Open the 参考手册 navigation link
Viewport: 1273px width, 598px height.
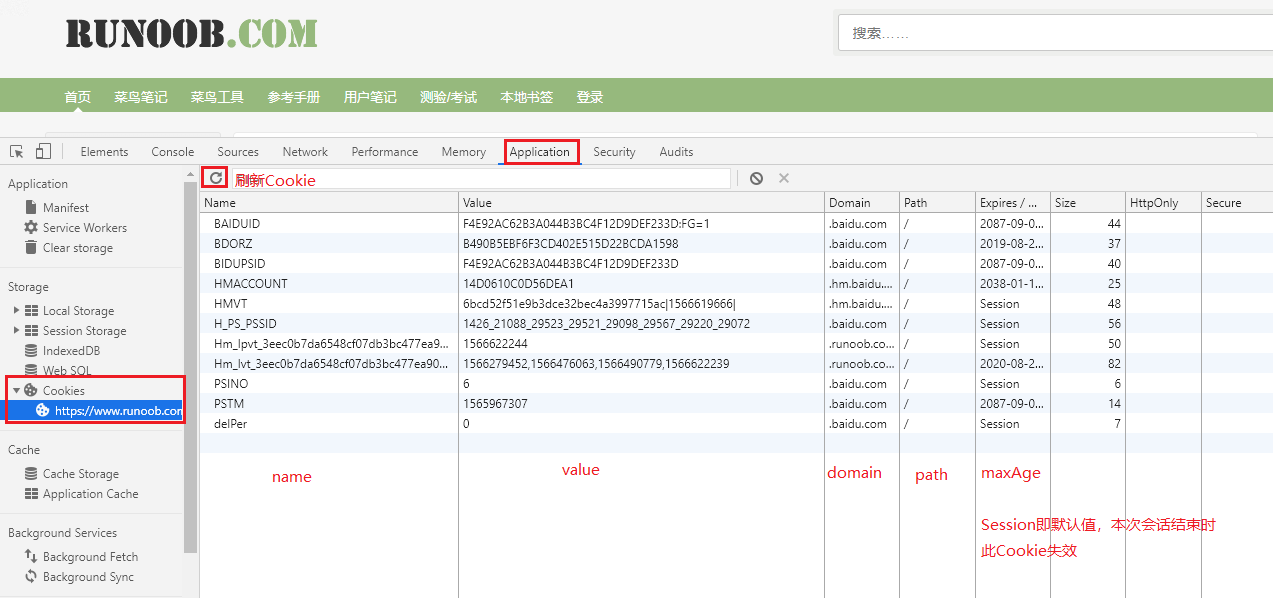click(x=294, y=97)
